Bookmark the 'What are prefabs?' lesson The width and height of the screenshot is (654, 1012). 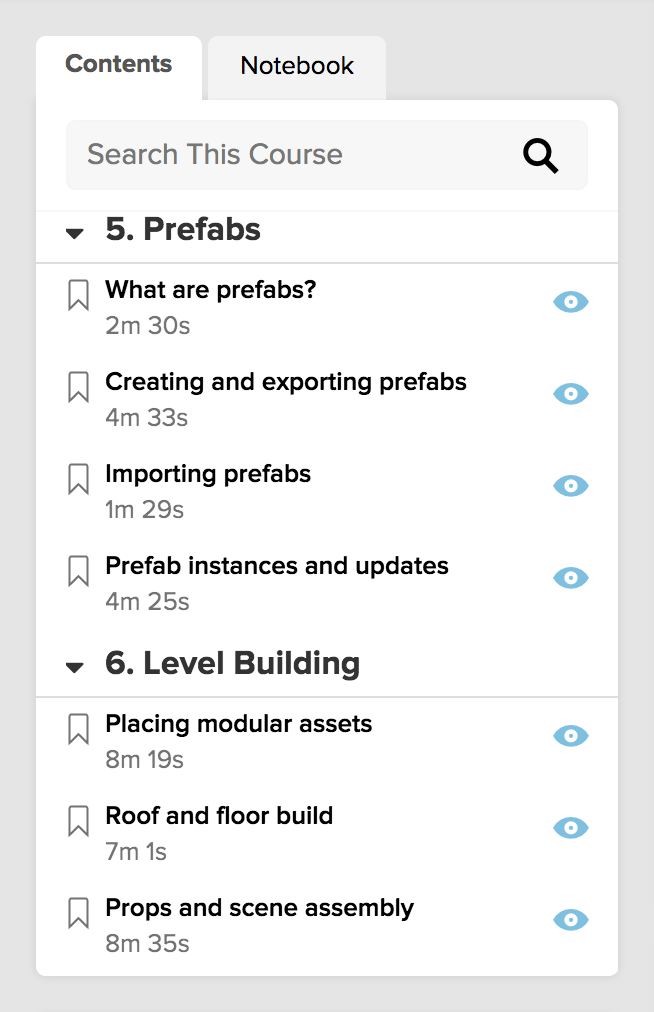click(78, 295)
